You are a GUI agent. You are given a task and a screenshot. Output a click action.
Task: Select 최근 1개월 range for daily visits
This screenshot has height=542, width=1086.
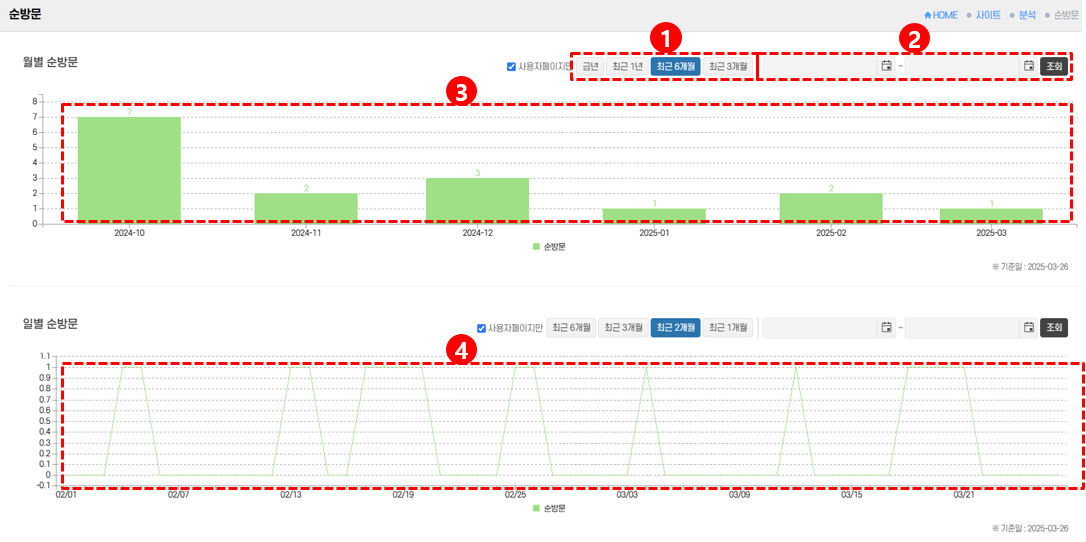click(727, 328)
